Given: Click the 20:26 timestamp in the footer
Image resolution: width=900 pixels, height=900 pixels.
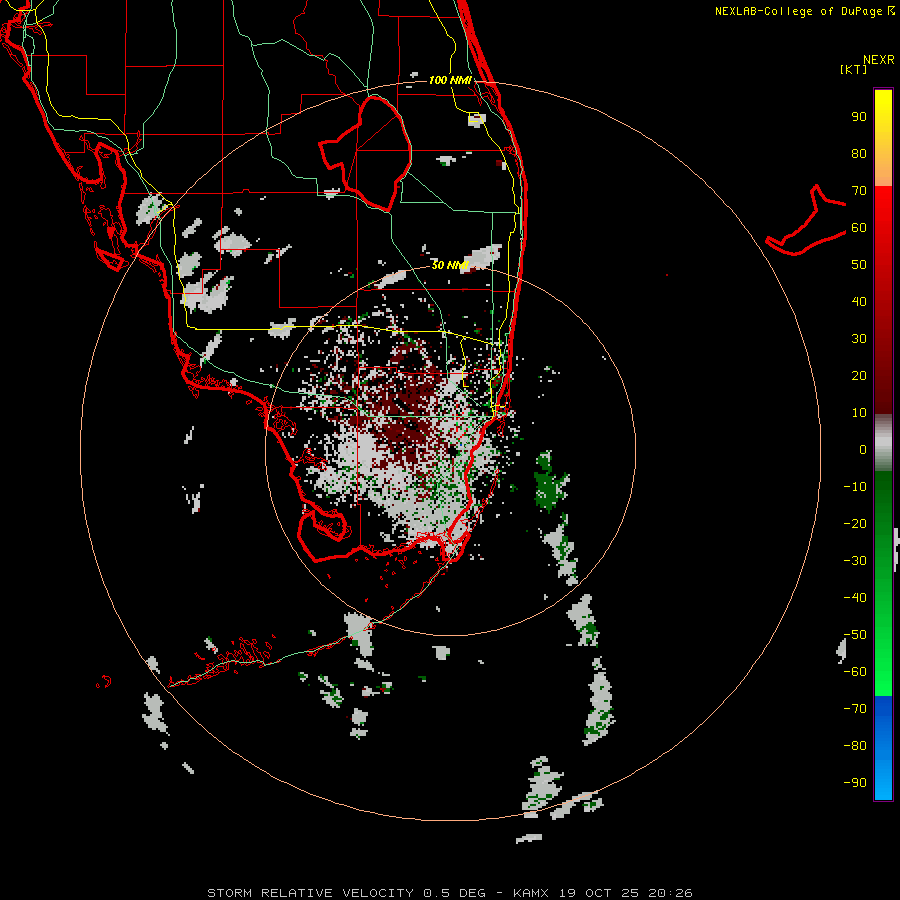Looking at the screenshot, I should tap(670, 893).
